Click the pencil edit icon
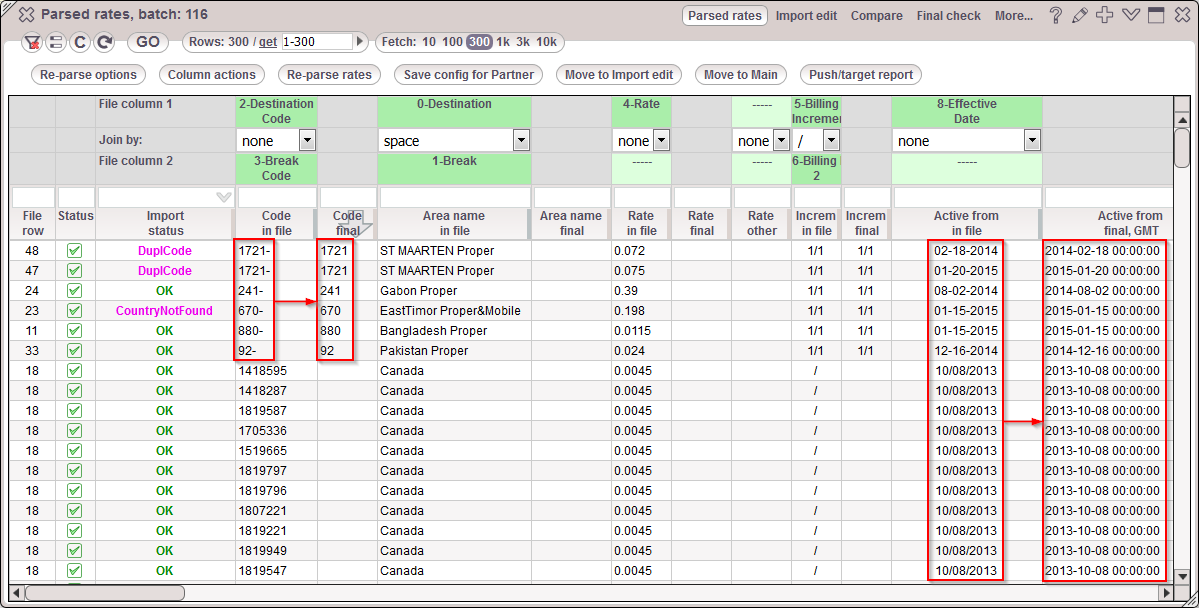Screen dimensions: 1199x608 coord(1079,15)
